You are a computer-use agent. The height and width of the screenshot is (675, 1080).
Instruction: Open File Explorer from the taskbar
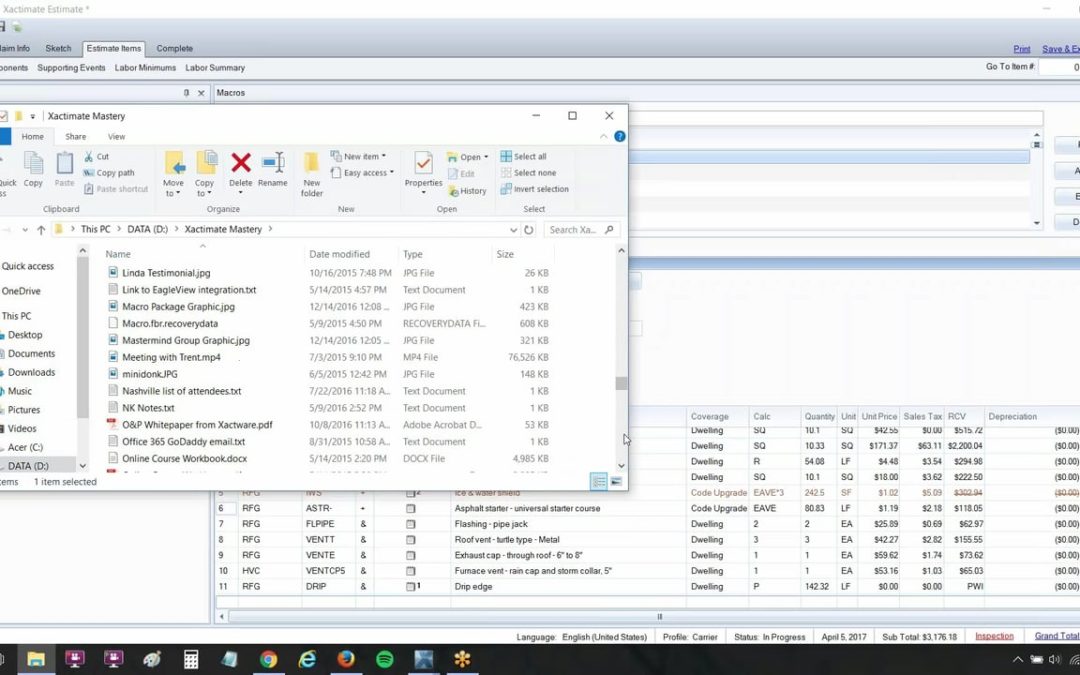[36, 659]
